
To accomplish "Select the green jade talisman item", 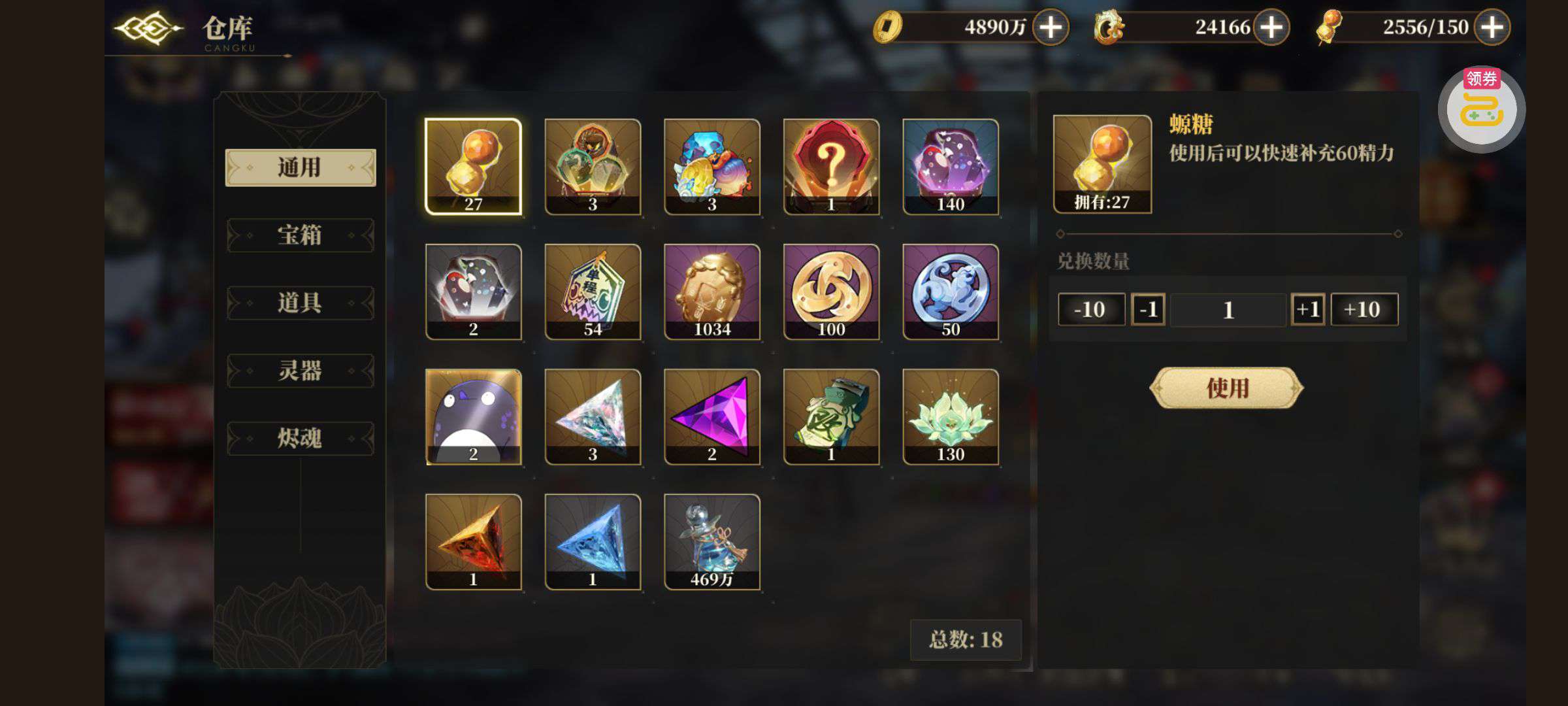I will [831, 417].
